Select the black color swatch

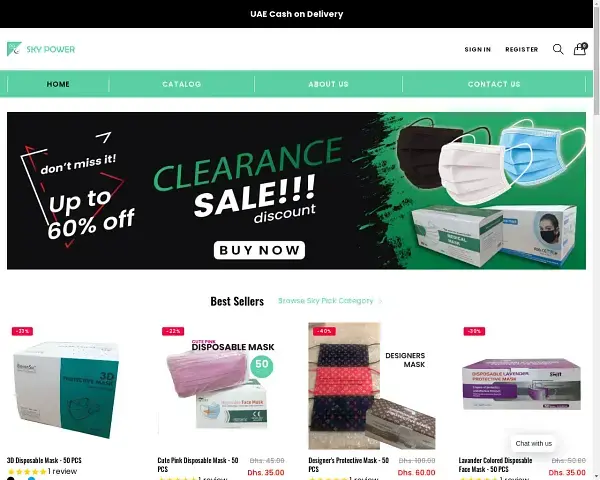(11, 478)
